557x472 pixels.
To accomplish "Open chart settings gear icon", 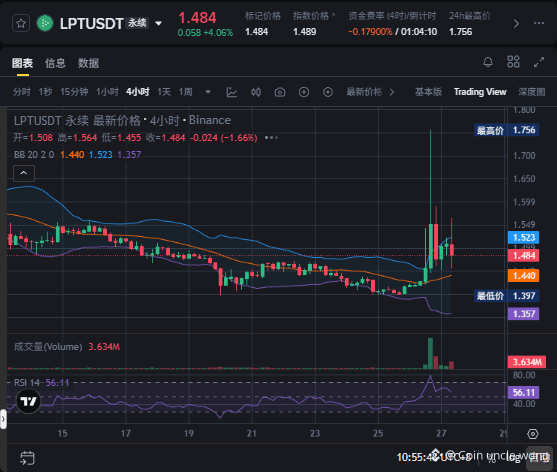I will [533, 434].
